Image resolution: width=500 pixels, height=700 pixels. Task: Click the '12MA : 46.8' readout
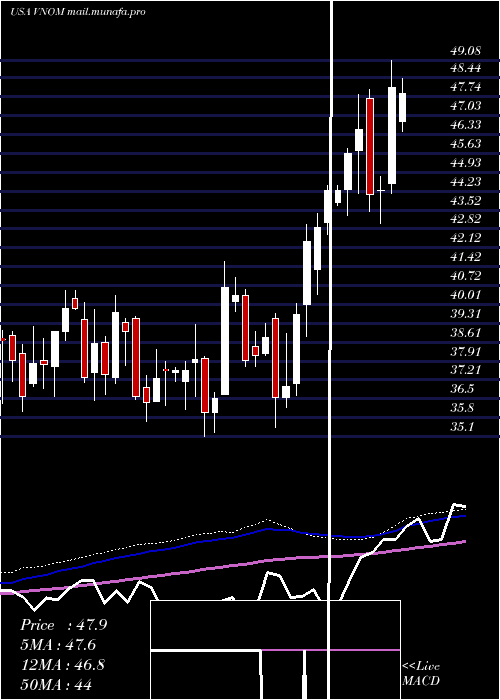(x=62, y=664)
